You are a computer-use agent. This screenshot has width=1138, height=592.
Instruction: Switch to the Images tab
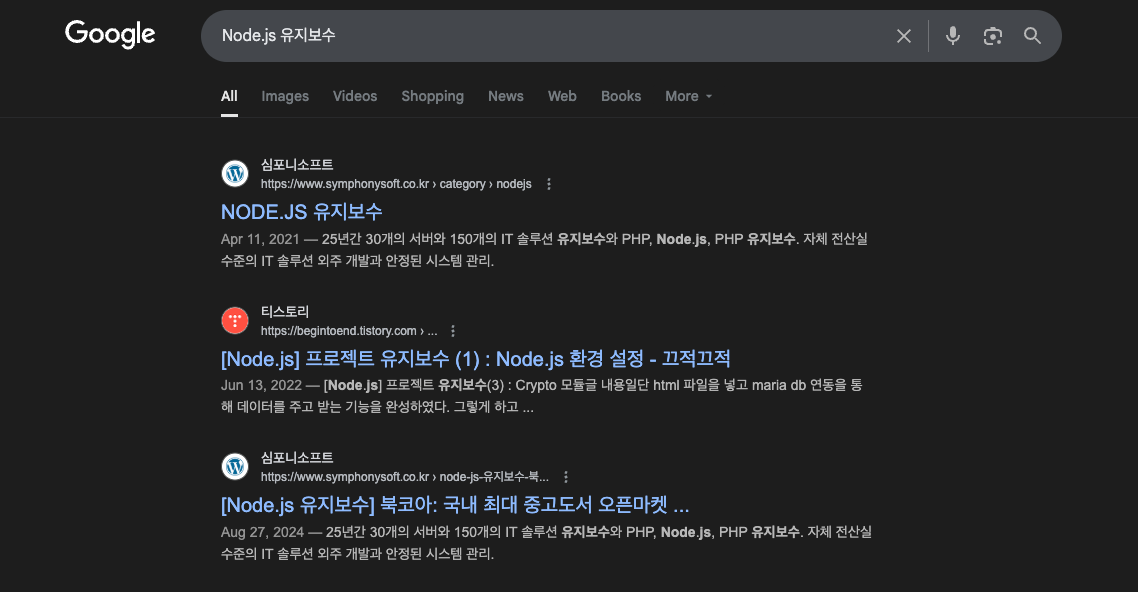(x=285, y=96)
